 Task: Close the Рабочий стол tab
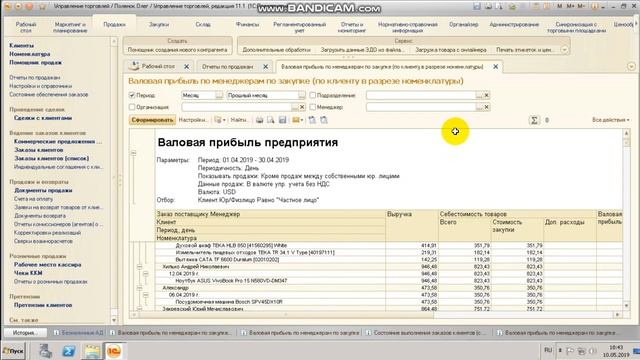pyautogui.click(x=187, y=67)
